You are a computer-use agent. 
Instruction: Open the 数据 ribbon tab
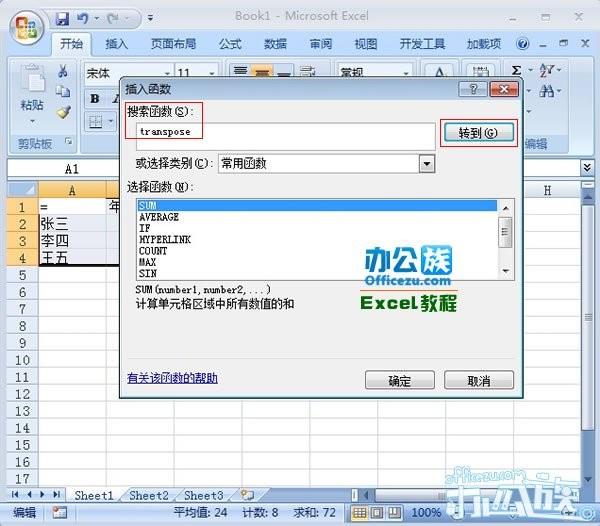click(275, 44)
